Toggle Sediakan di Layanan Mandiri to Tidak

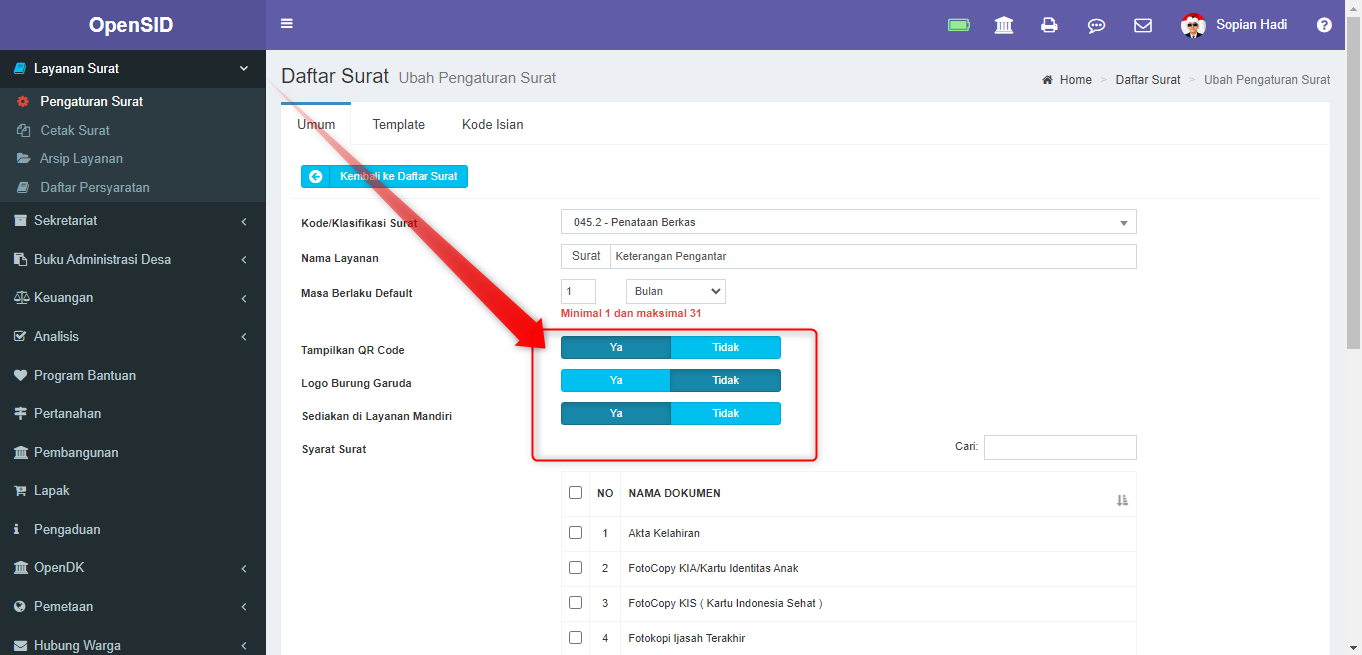(726, 413)
